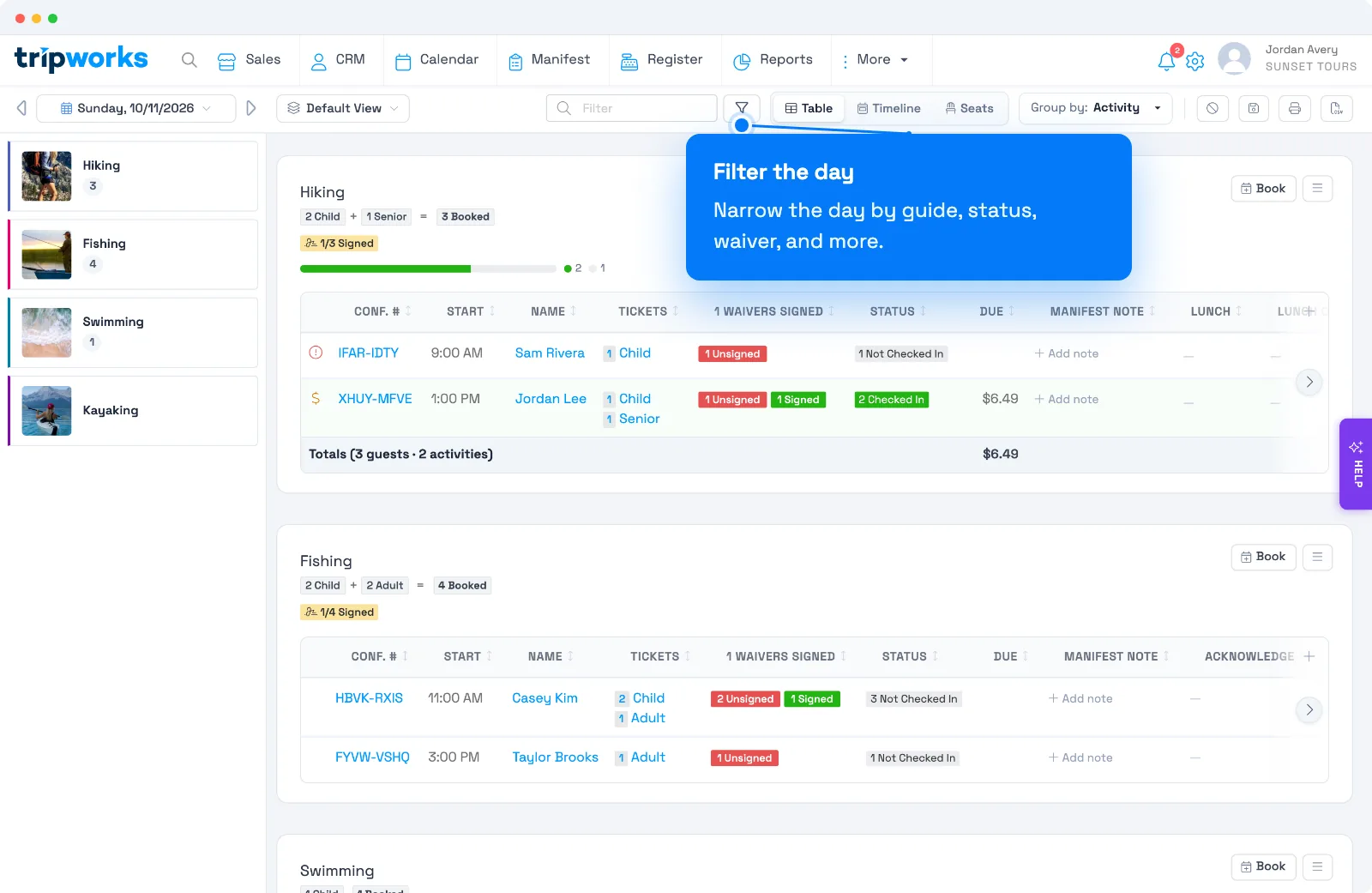Image resolution: width=1372 pixels, height=893 pixels.
Task: Open the Swimming section hamburger menu
Action: click(1317, 866)
